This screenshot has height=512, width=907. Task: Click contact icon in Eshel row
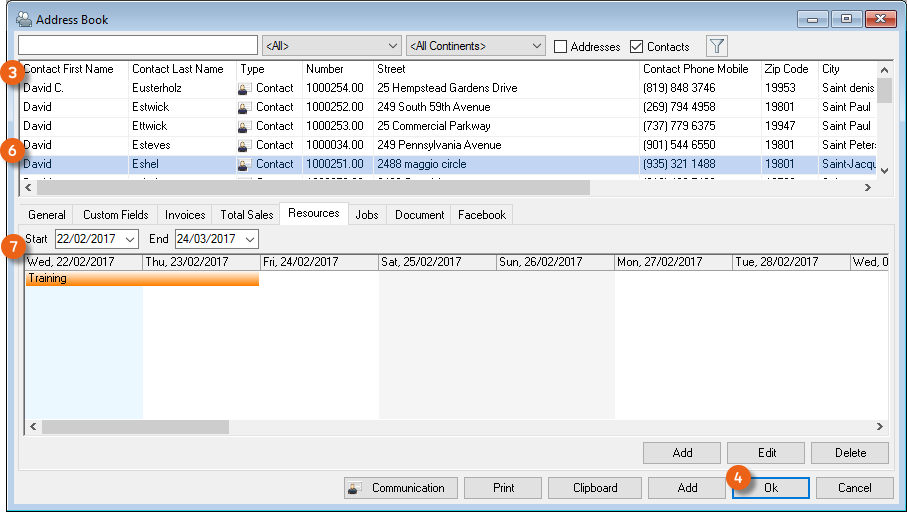(244, 164)
